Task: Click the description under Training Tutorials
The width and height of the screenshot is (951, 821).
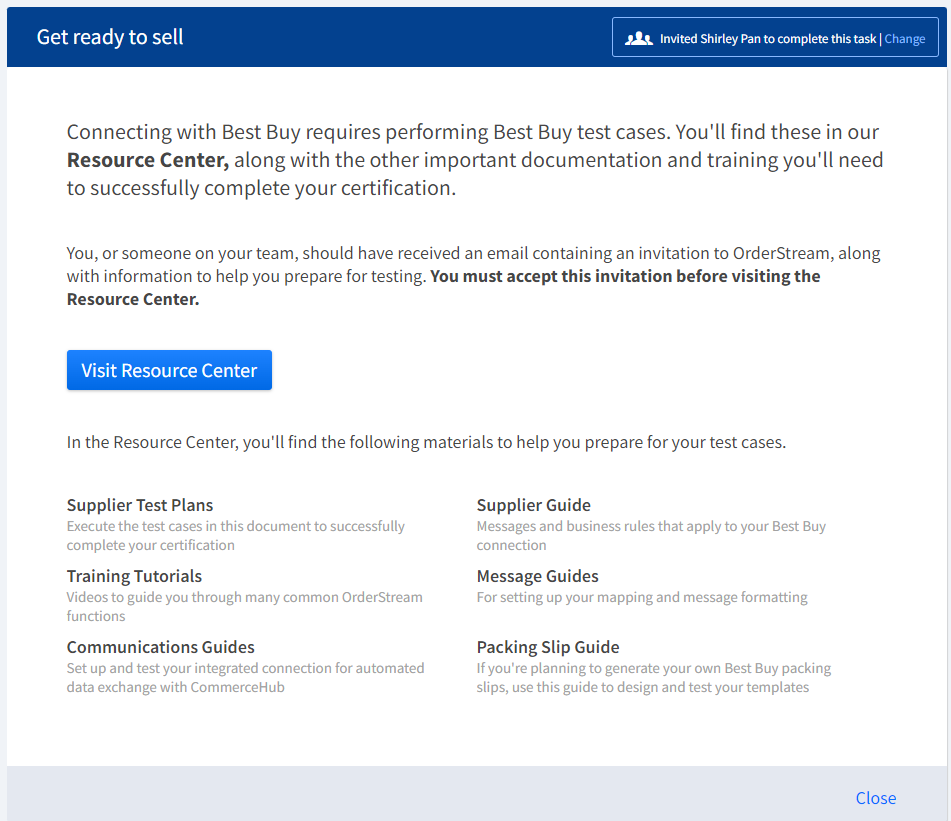Action: [x=244, y=606]
